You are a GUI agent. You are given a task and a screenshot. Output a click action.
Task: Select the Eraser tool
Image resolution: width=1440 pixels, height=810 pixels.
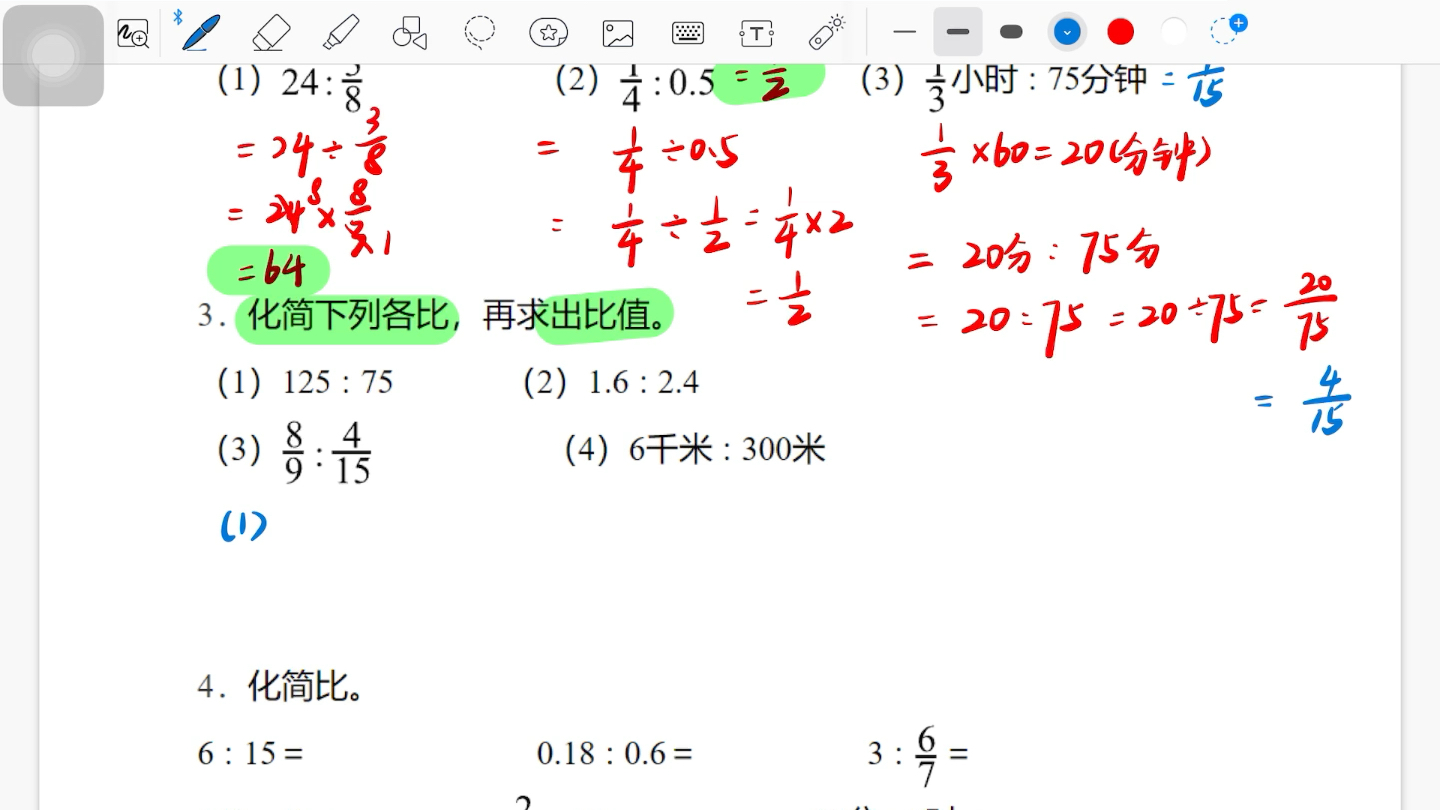click(271, 32)
